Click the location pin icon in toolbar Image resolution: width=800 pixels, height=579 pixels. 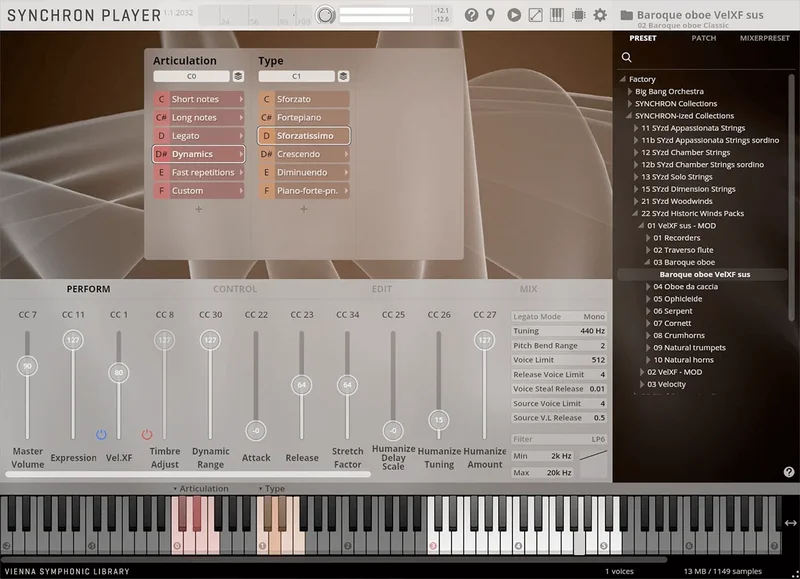(490, 15)
